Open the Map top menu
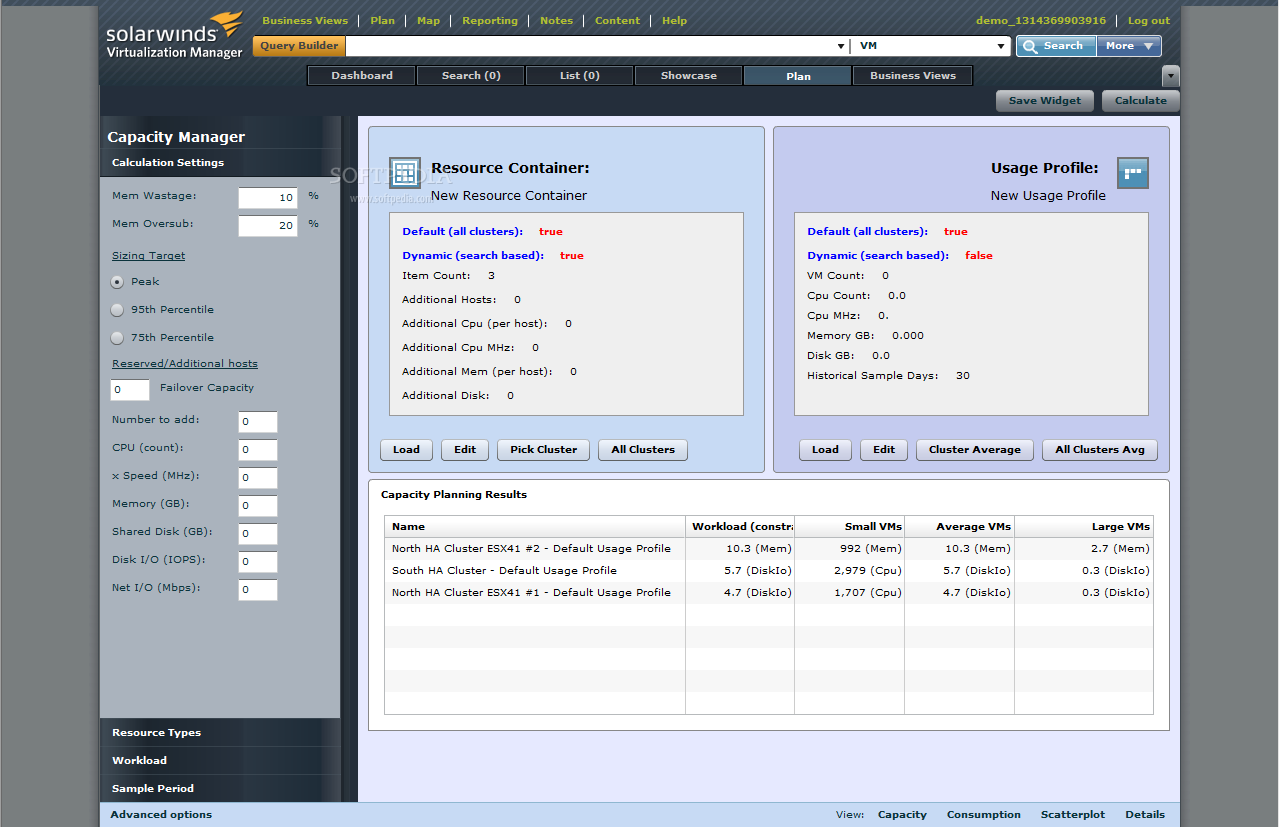The height and width of the screenshot is (827, 1279). [428, 21]
